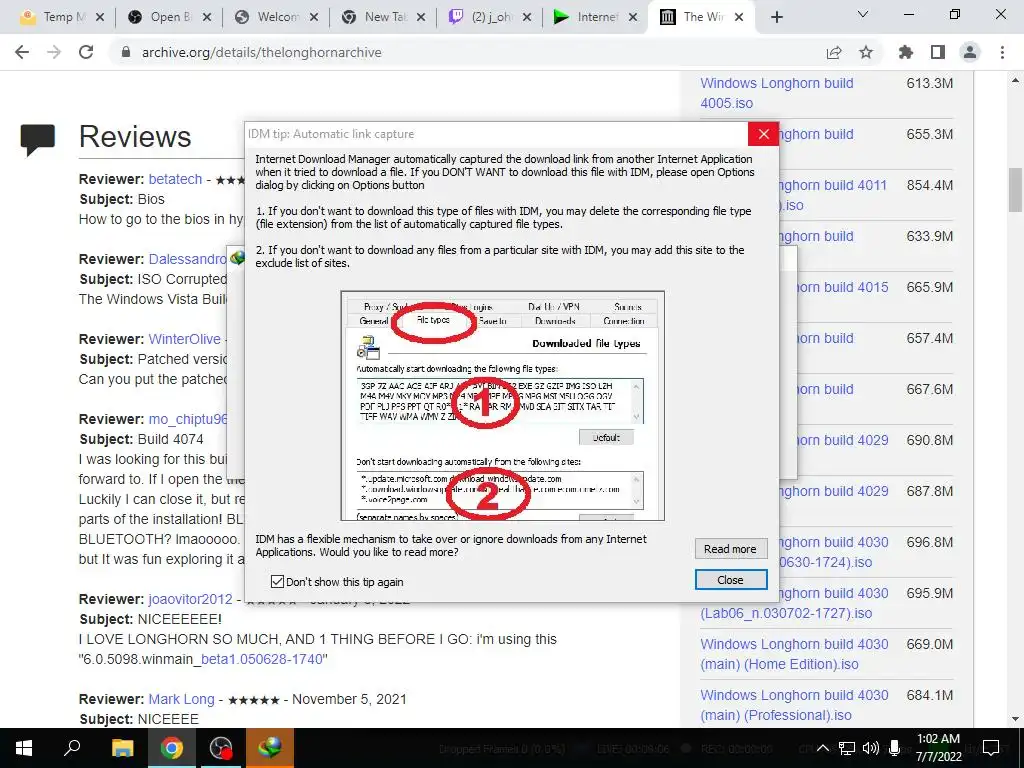Open Internet Download Manager taskbar icon

point(270,748)
